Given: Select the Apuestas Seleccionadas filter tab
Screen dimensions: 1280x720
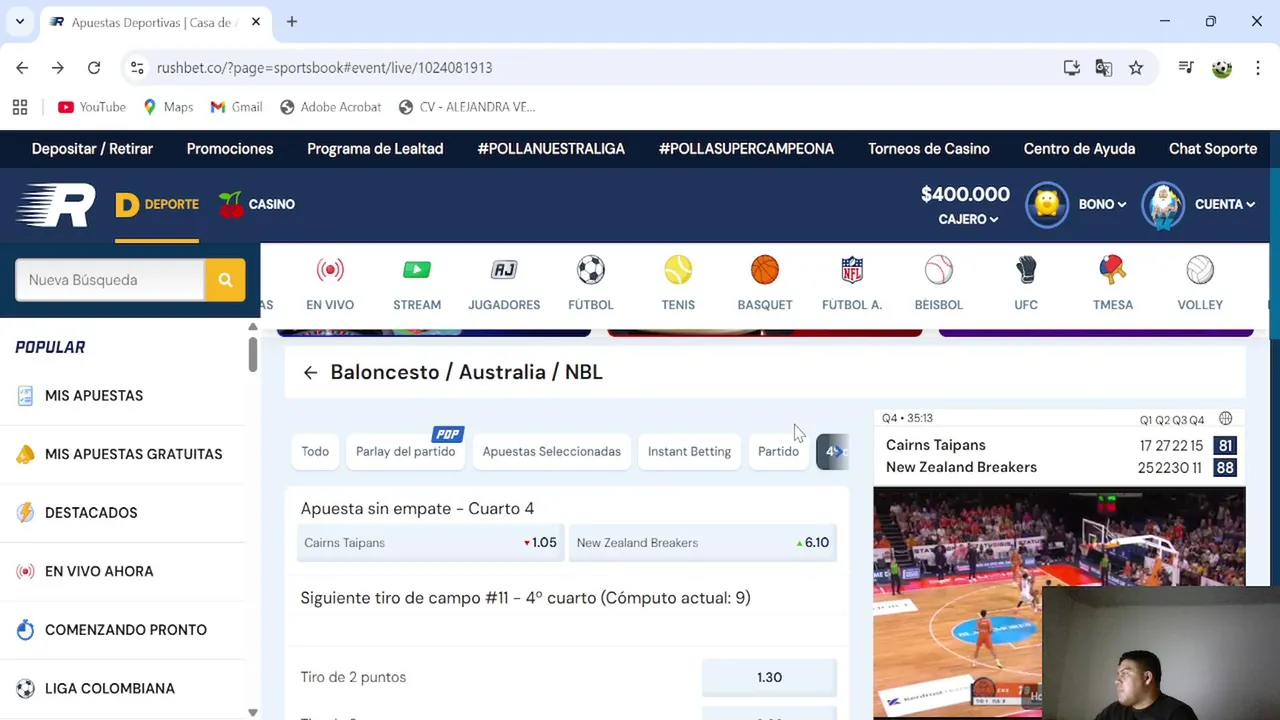Looking at the screenshot, I should pos(552,452).
